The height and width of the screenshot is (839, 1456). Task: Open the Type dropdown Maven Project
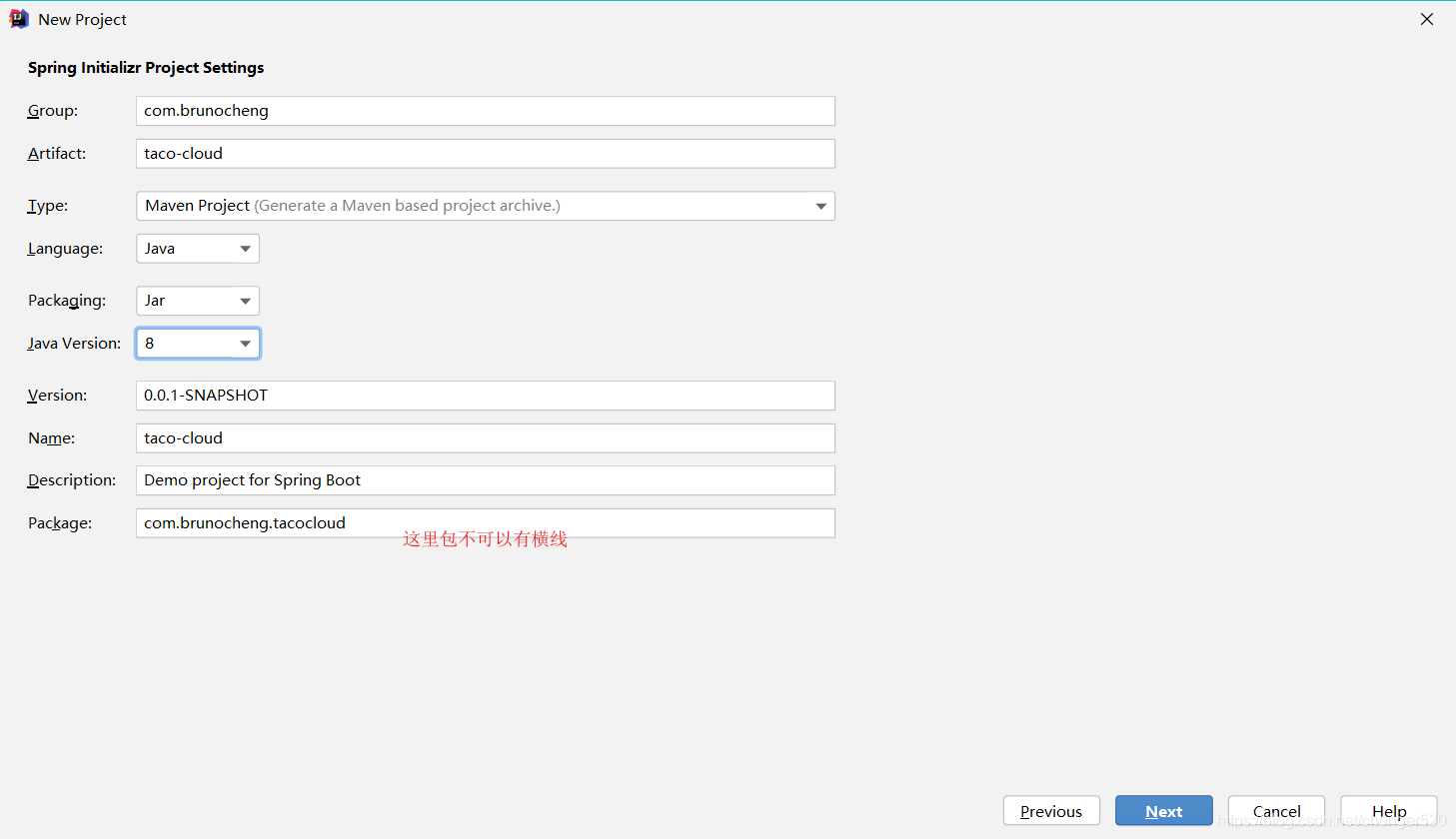(486, 206)
